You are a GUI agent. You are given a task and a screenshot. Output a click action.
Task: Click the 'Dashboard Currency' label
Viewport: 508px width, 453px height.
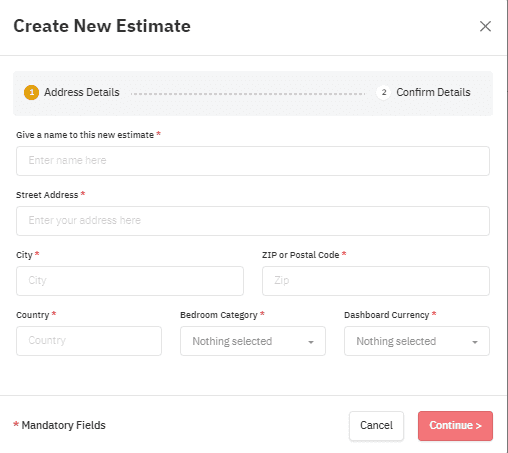[387, 315]
